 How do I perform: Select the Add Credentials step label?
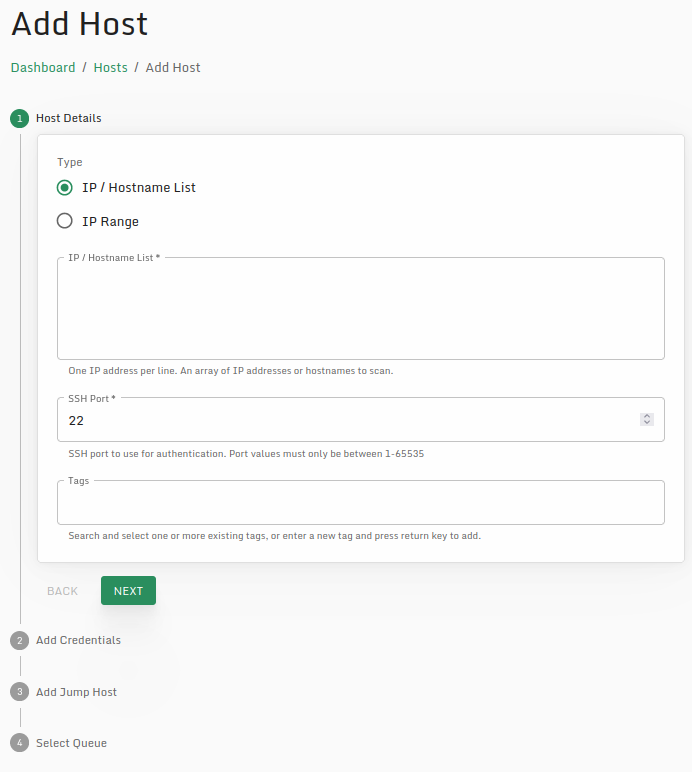tap(78, 640)
